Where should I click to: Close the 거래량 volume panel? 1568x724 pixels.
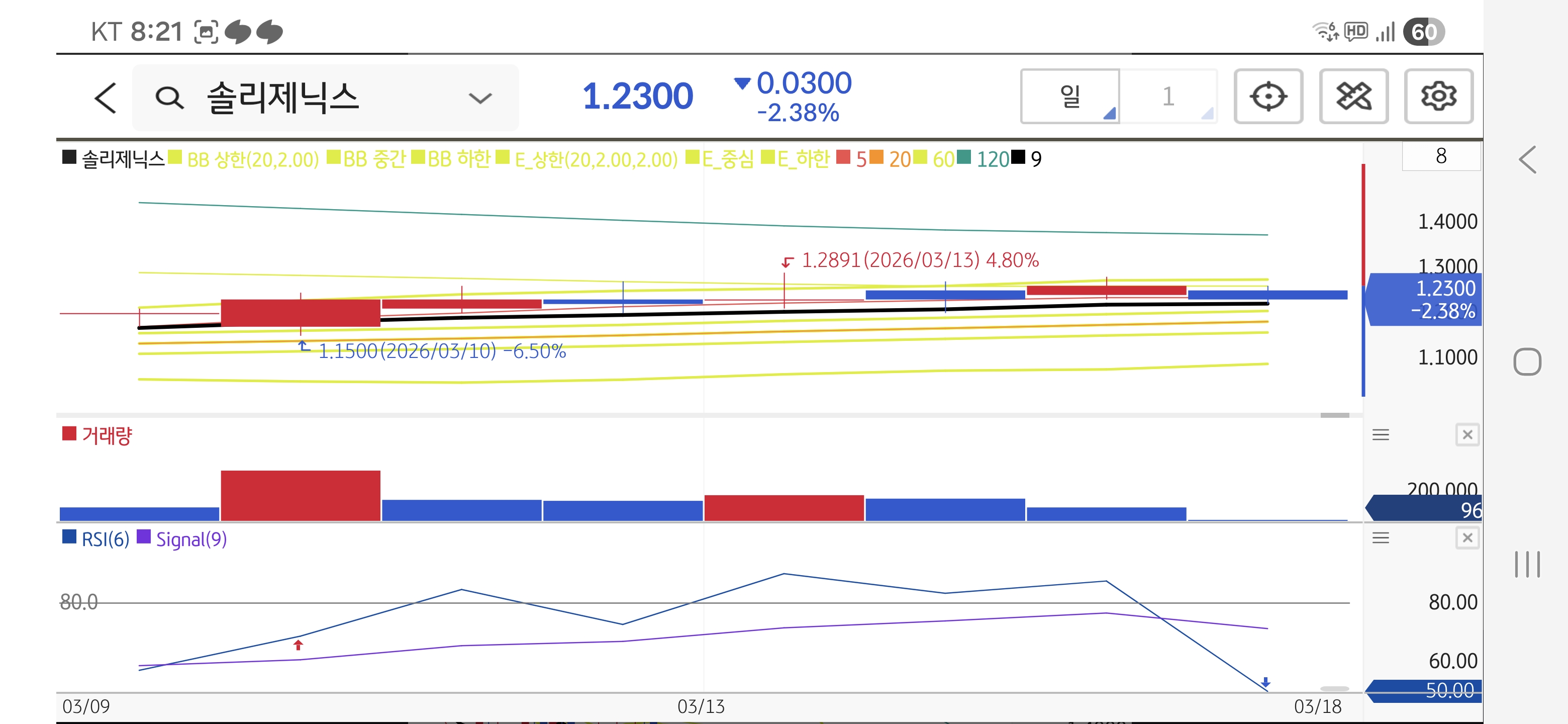(1467, 435)
